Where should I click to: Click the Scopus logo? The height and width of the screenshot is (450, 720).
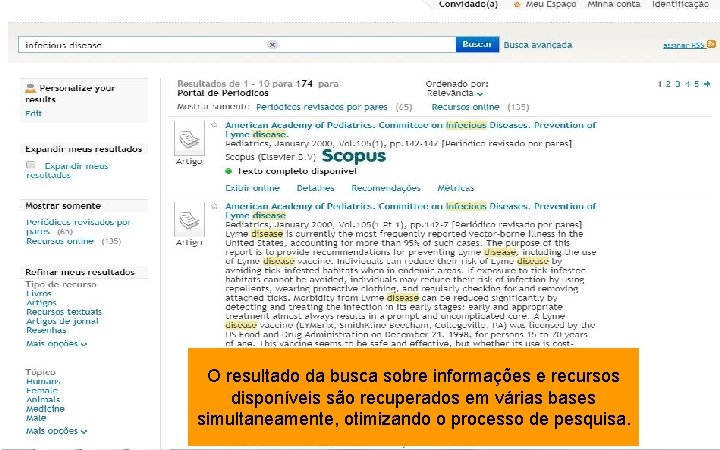(354, 156)
